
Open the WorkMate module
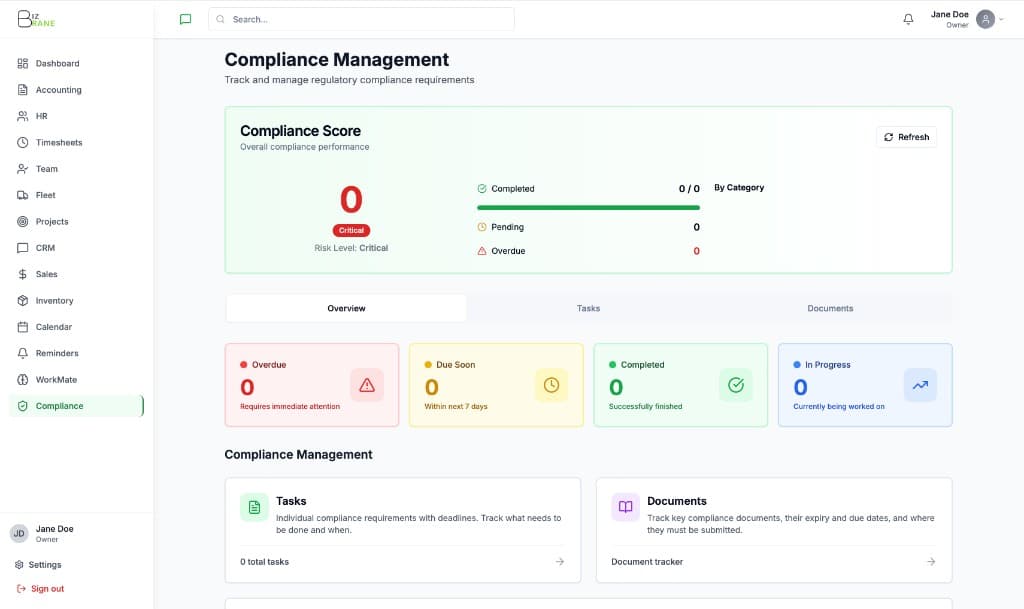point(55,379)
